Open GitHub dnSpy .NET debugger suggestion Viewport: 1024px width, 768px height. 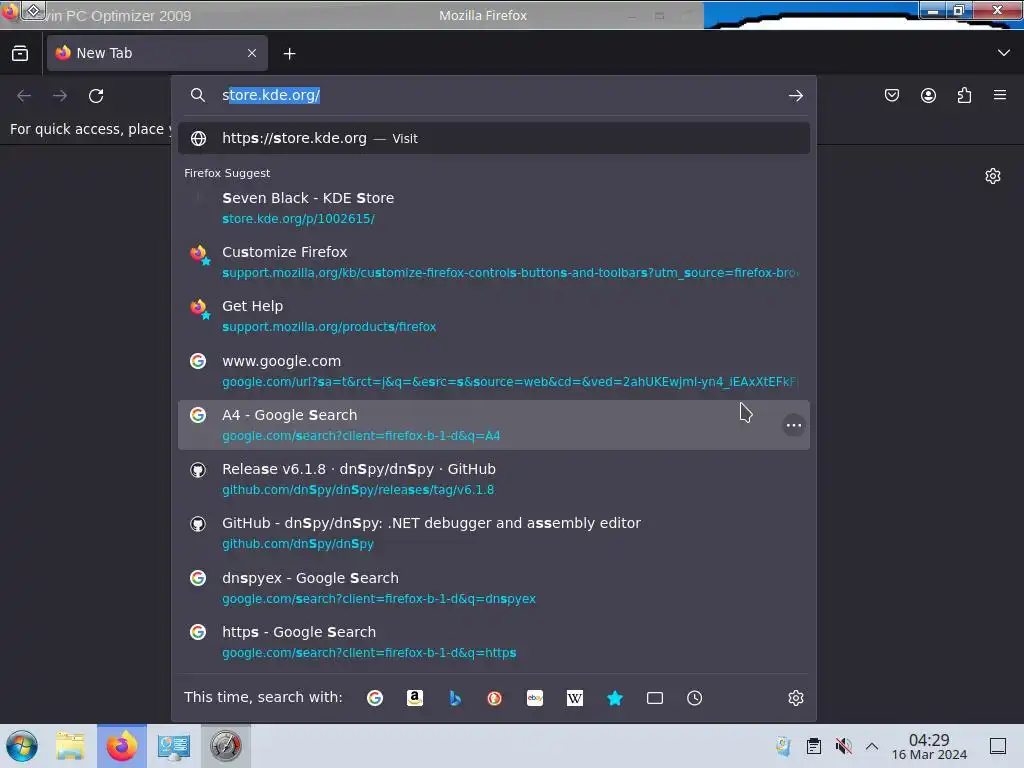tap(494, 533)
